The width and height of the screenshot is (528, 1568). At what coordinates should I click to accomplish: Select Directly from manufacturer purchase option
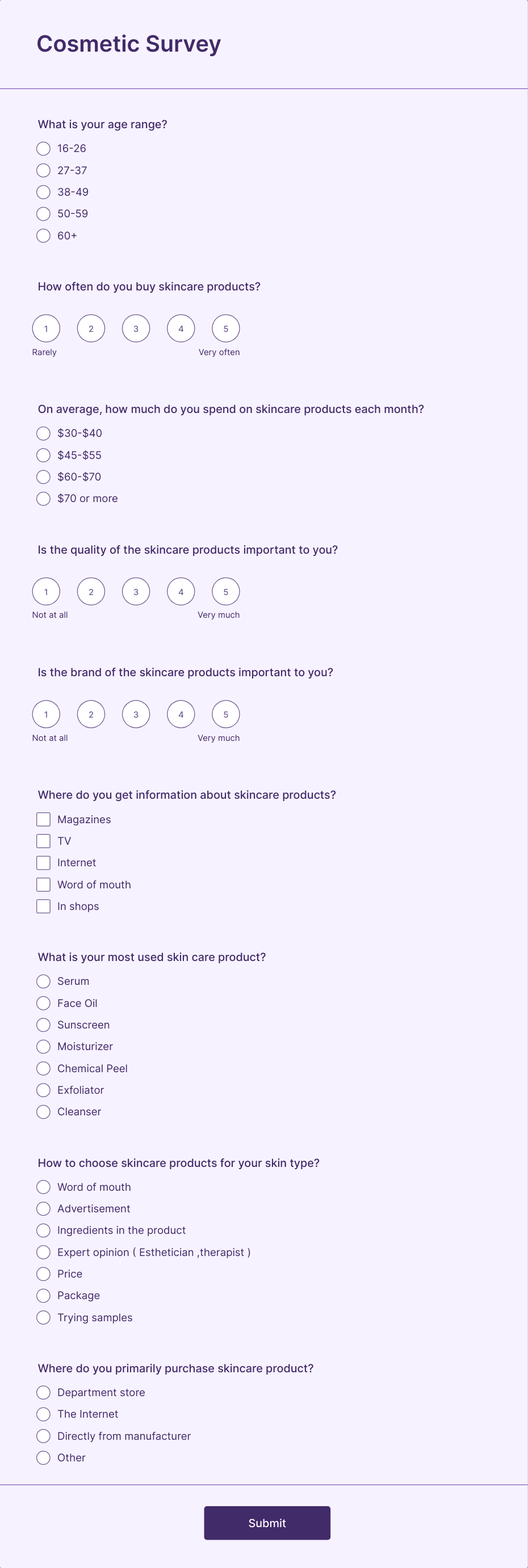(43, 1436)
